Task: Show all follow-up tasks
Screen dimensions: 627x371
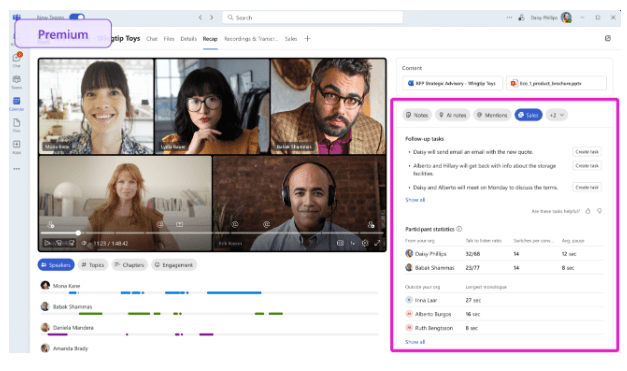Action: [415, 200]
